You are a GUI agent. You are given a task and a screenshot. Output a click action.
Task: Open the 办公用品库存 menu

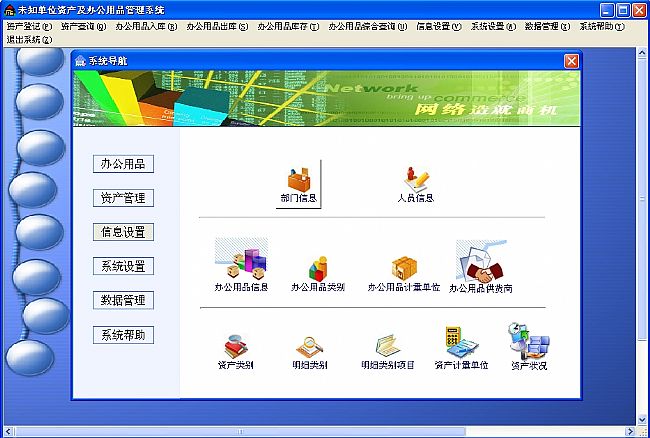click(x=288, y=27)
